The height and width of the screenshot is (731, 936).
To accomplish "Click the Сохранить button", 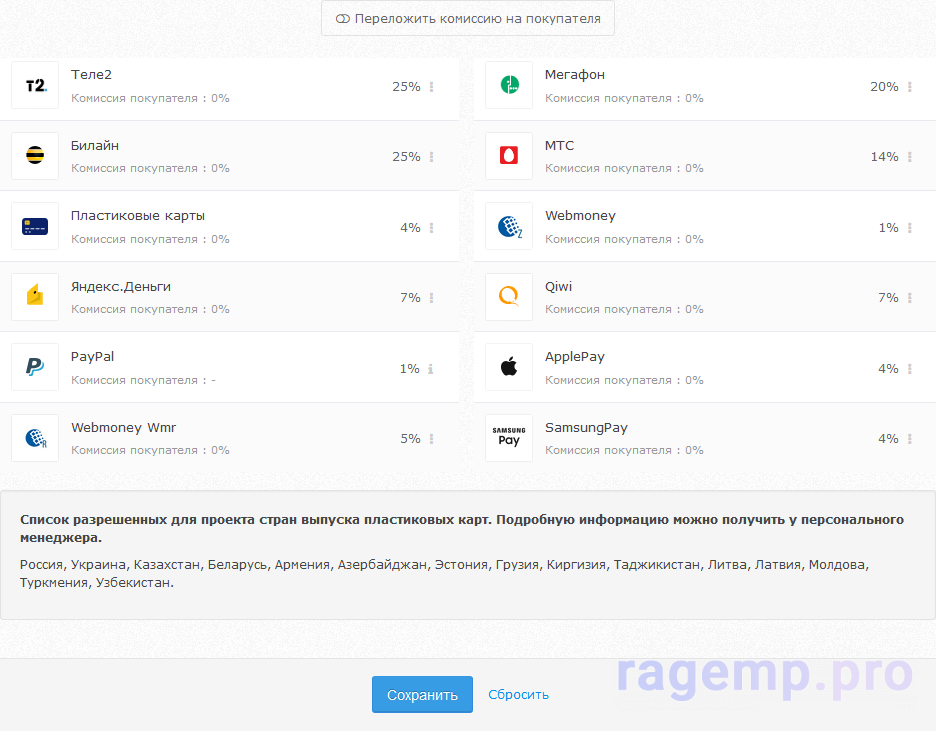I will 422,695.
